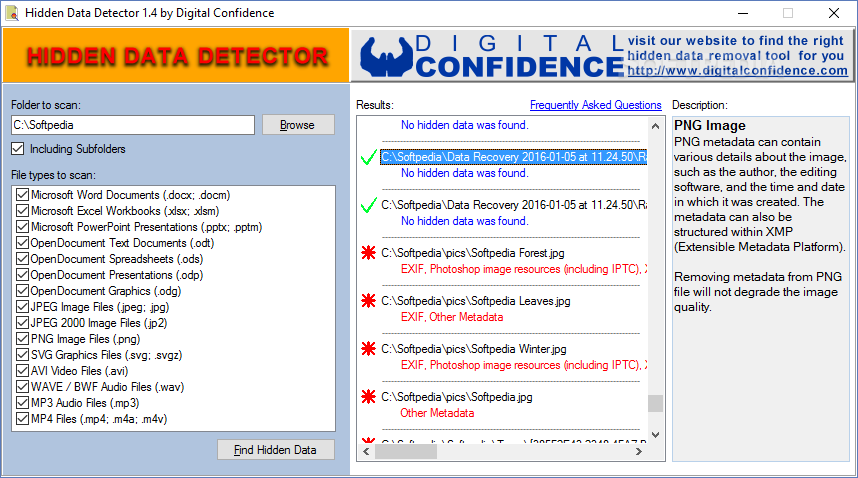Viewport: 858px width, 478px height.
Task: Select the highlighted Data Recovery result row
Action: point(514,157)
